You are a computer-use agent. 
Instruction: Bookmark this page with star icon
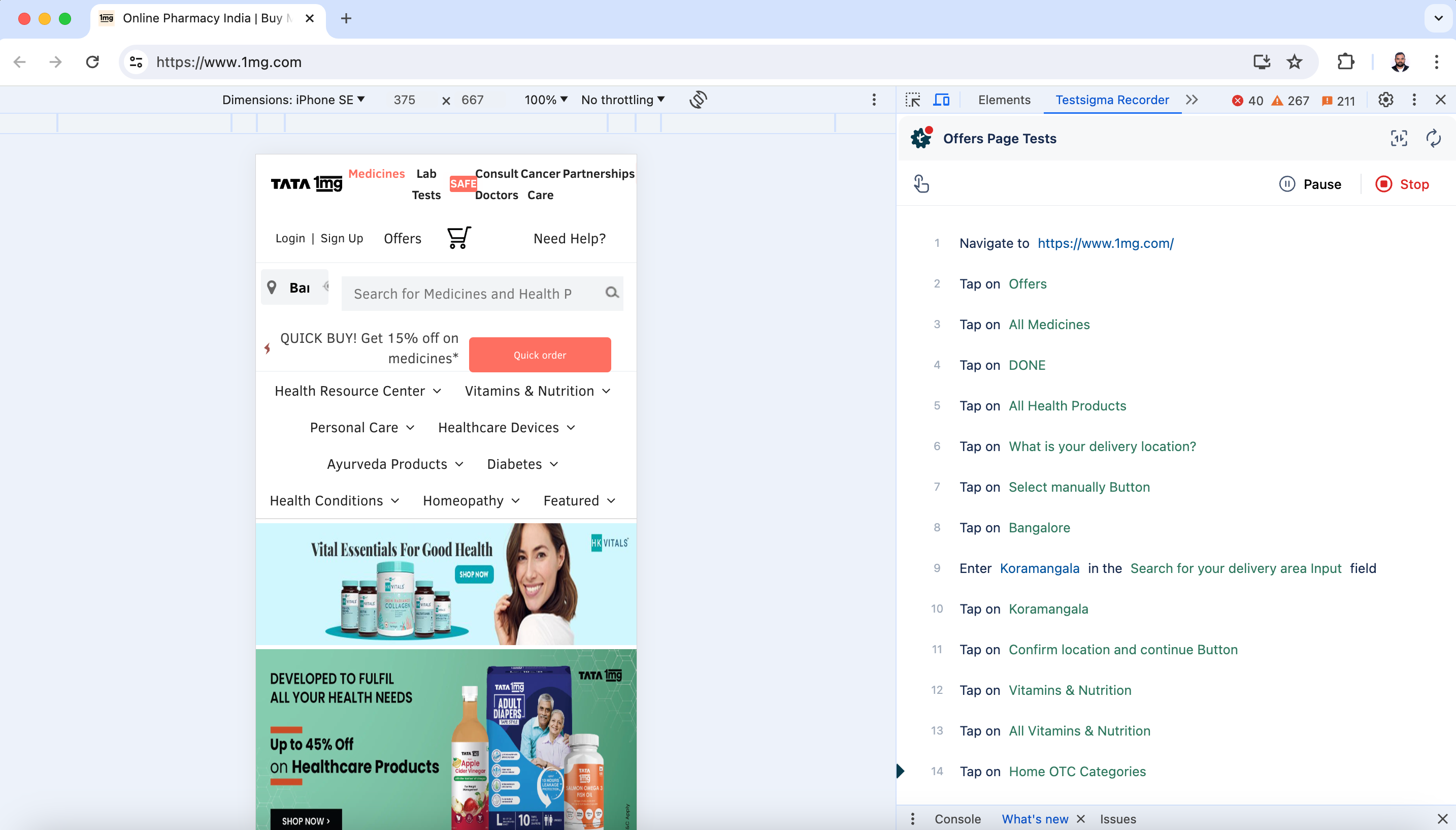(1294, 61)
